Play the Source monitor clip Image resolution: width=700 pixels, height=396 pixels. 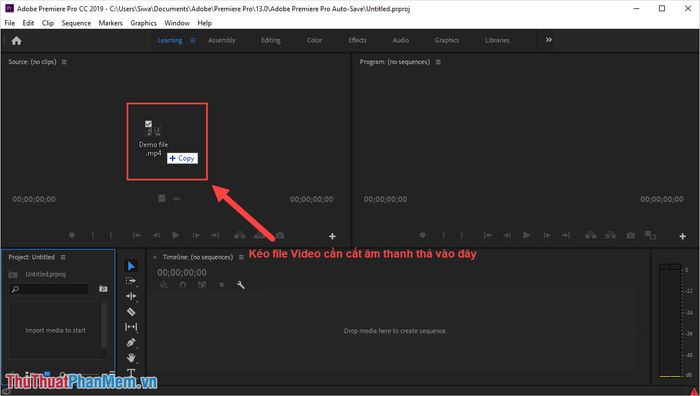click(176, 235)
